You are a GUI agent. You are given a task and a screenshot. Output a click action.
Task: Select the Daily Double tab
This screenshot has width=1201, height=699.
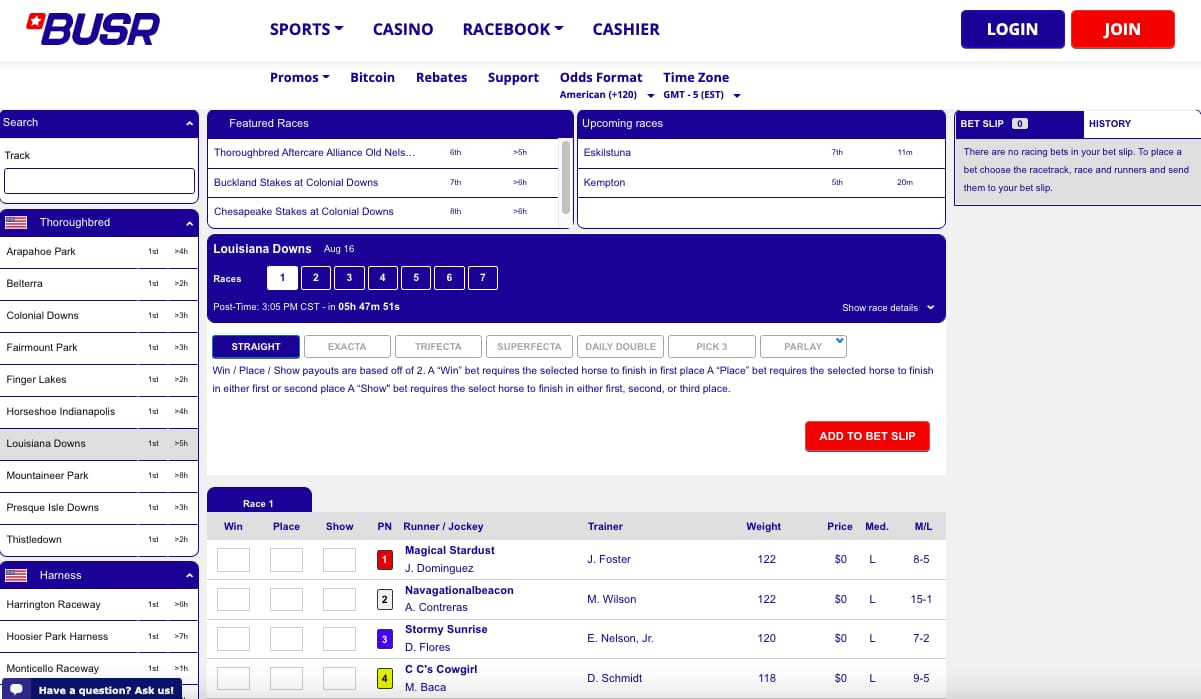coord(621,346)
